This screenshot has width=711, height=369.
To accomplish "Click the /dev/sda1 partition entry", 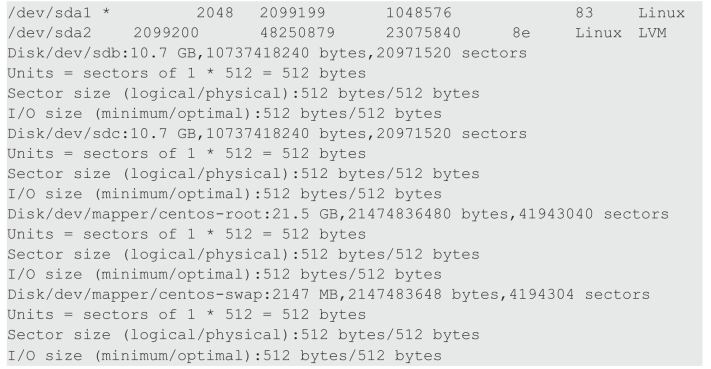I will pyautogui.click(x=346, y=13).
